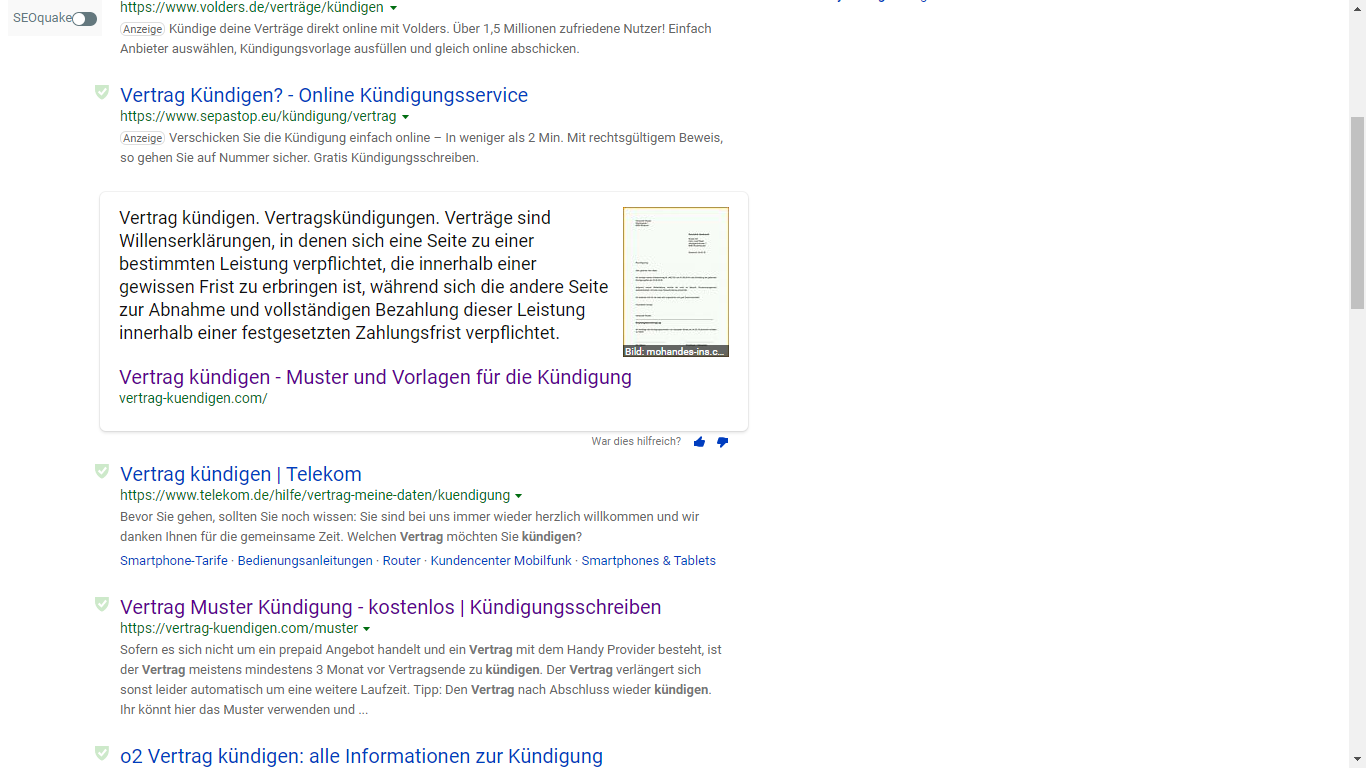Expand the sepastop.eu URL dropdown arrow

[x=405, y=117]
